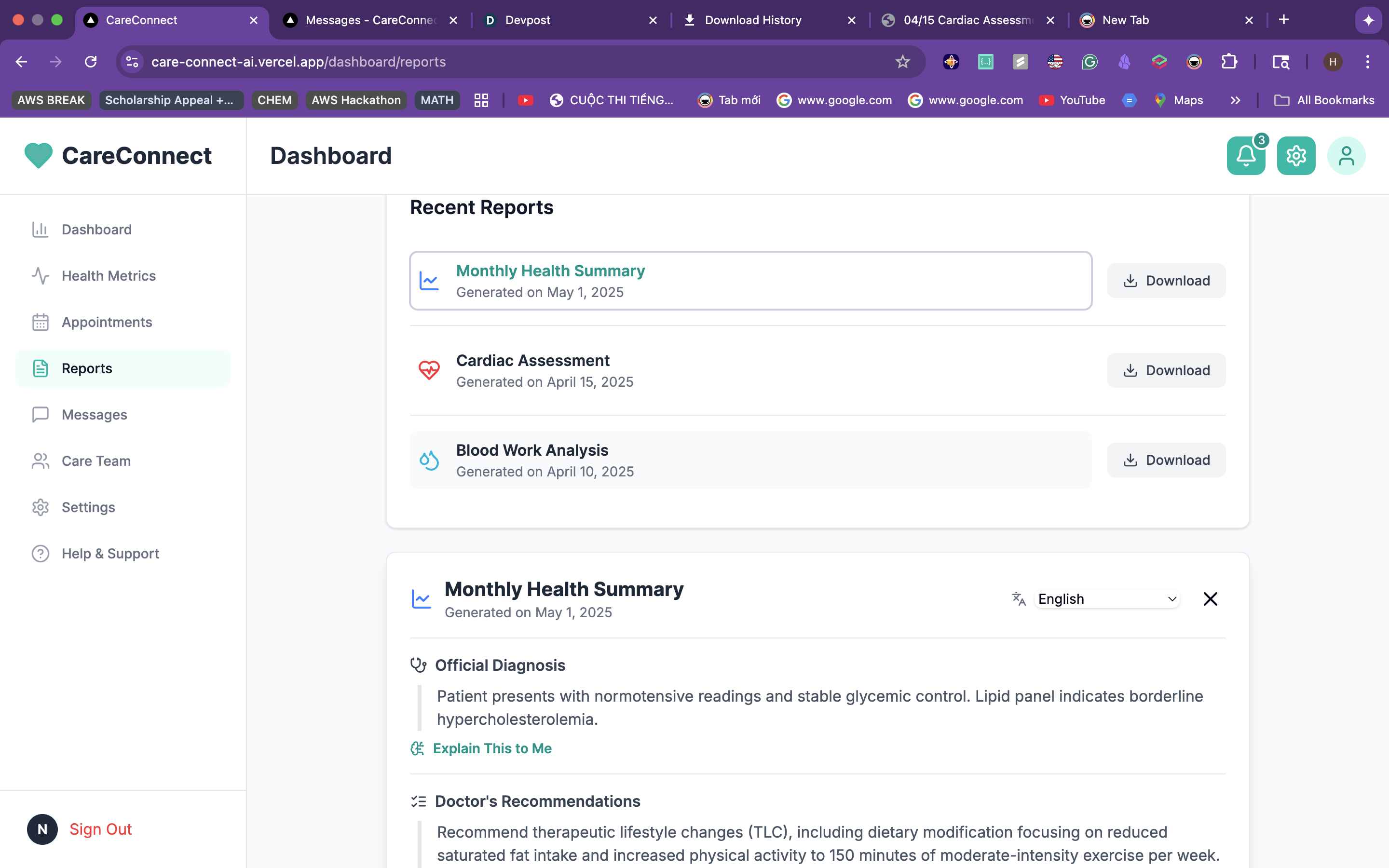Click the browser address bar
The width and height of the screenshot is (1389, 868).
click(517, 61)
